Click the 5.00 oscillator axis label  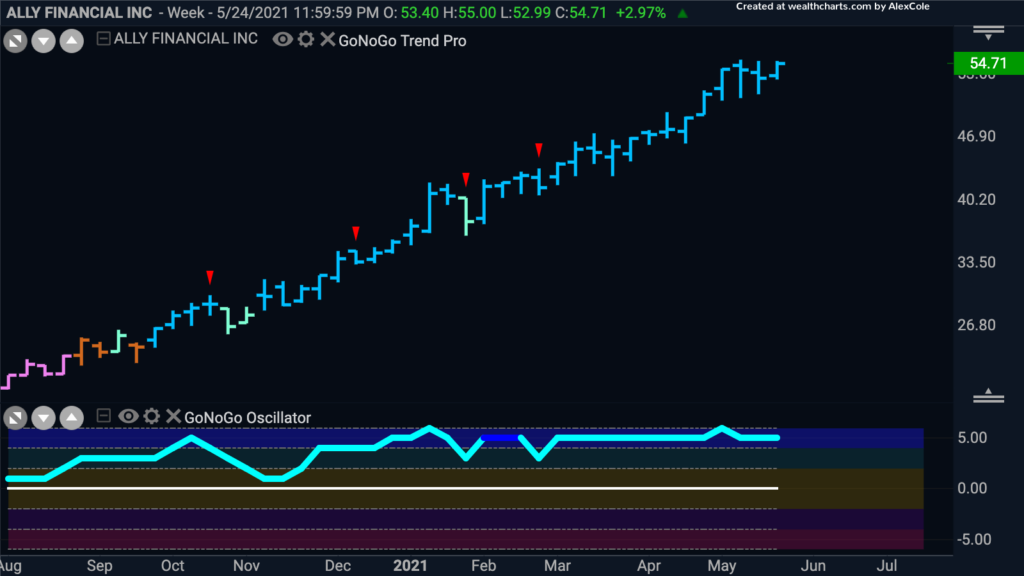[972, 438]
